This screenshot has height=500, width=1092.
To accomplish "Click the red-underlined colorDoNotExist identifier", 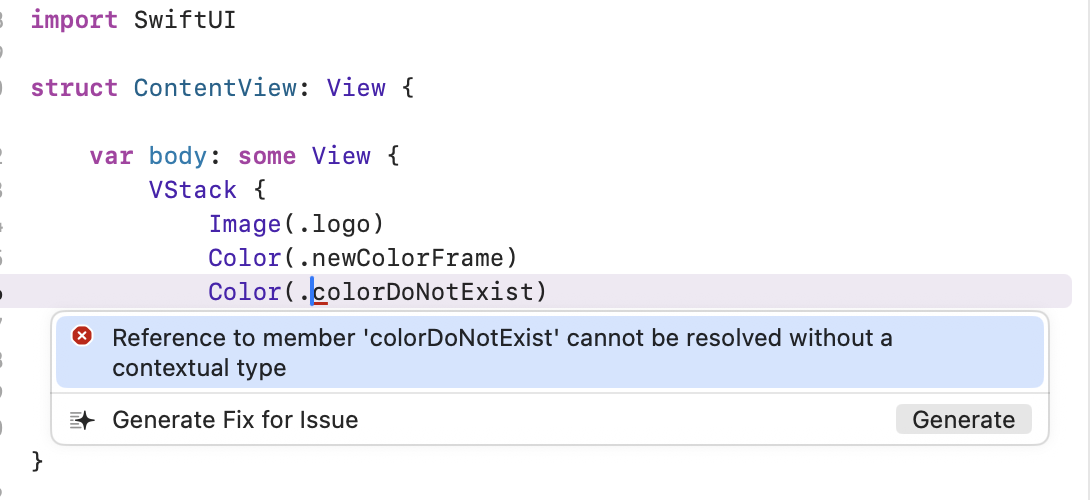I will click(x=423, y=292).
